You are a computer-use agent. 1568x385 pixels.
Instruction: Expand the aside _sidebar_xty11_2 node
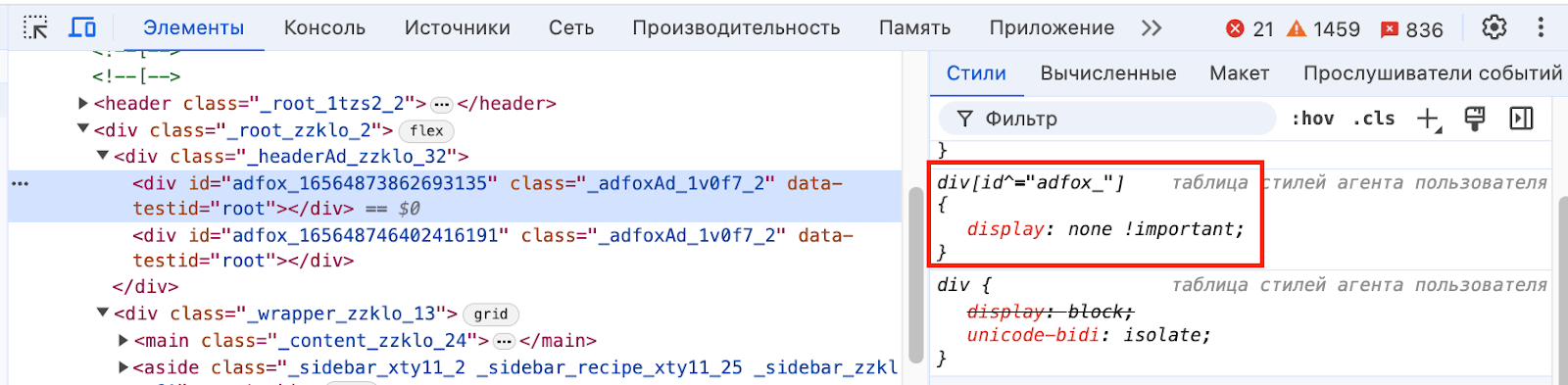(123, 367)
